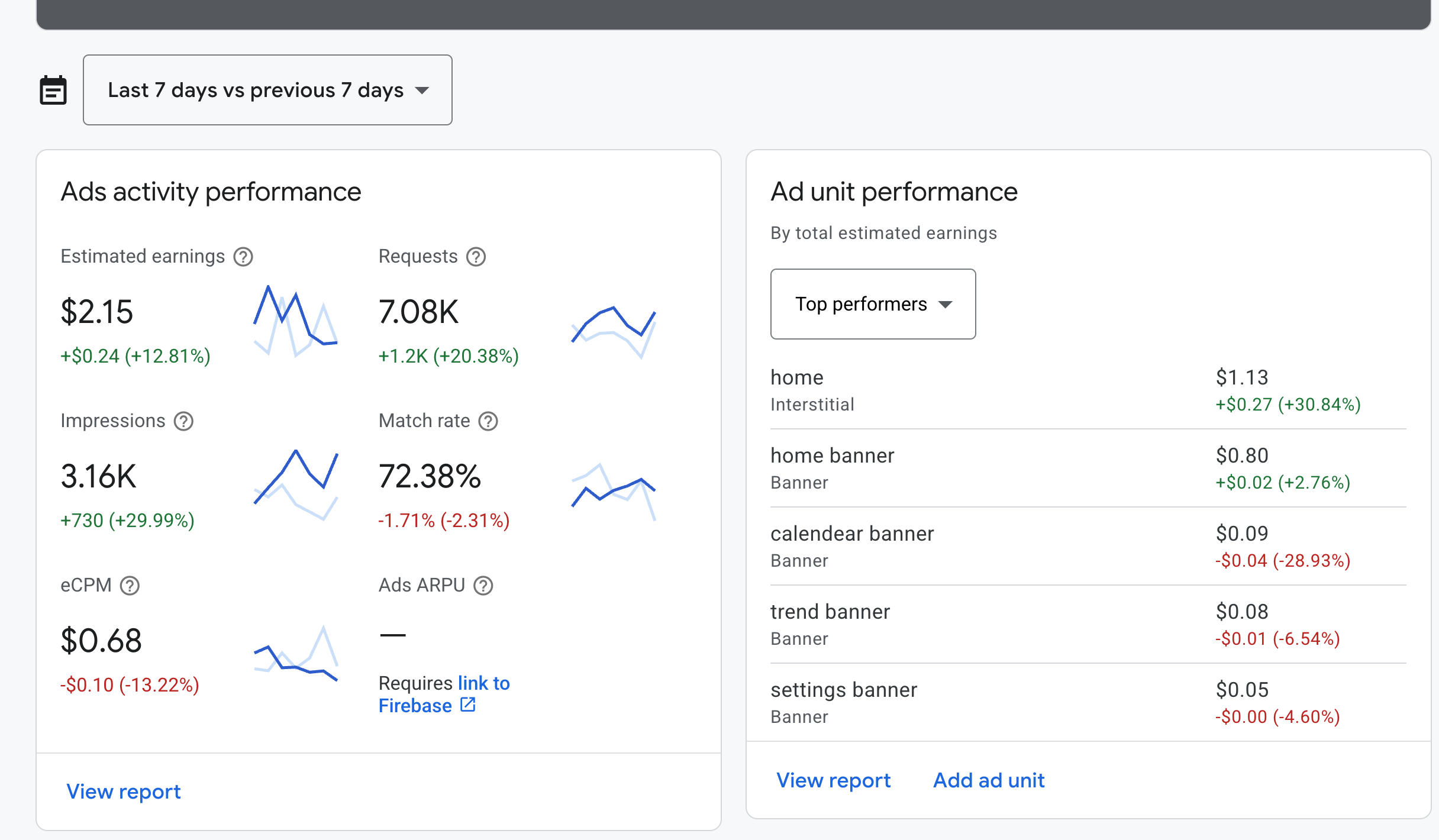
Task: Open the Impressions help tooltip icon
Action: click(183, 421)
